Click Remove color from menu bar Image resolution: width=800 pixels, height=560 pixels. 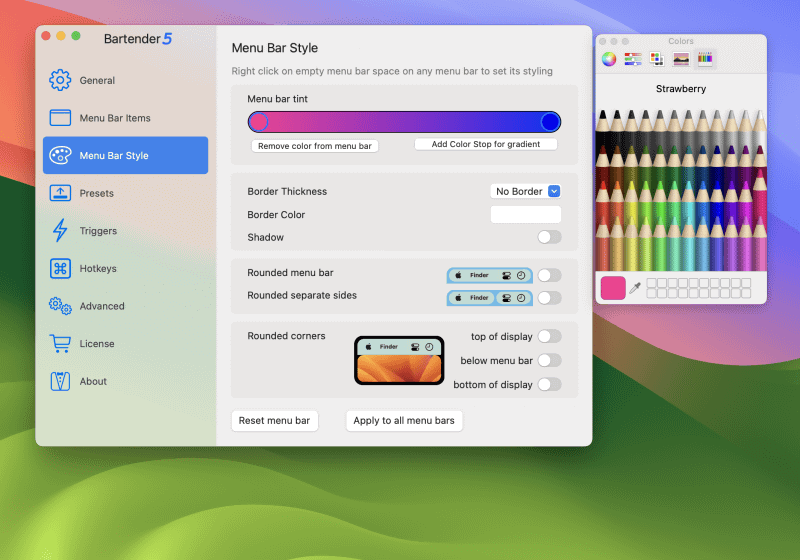click(315, 146)
